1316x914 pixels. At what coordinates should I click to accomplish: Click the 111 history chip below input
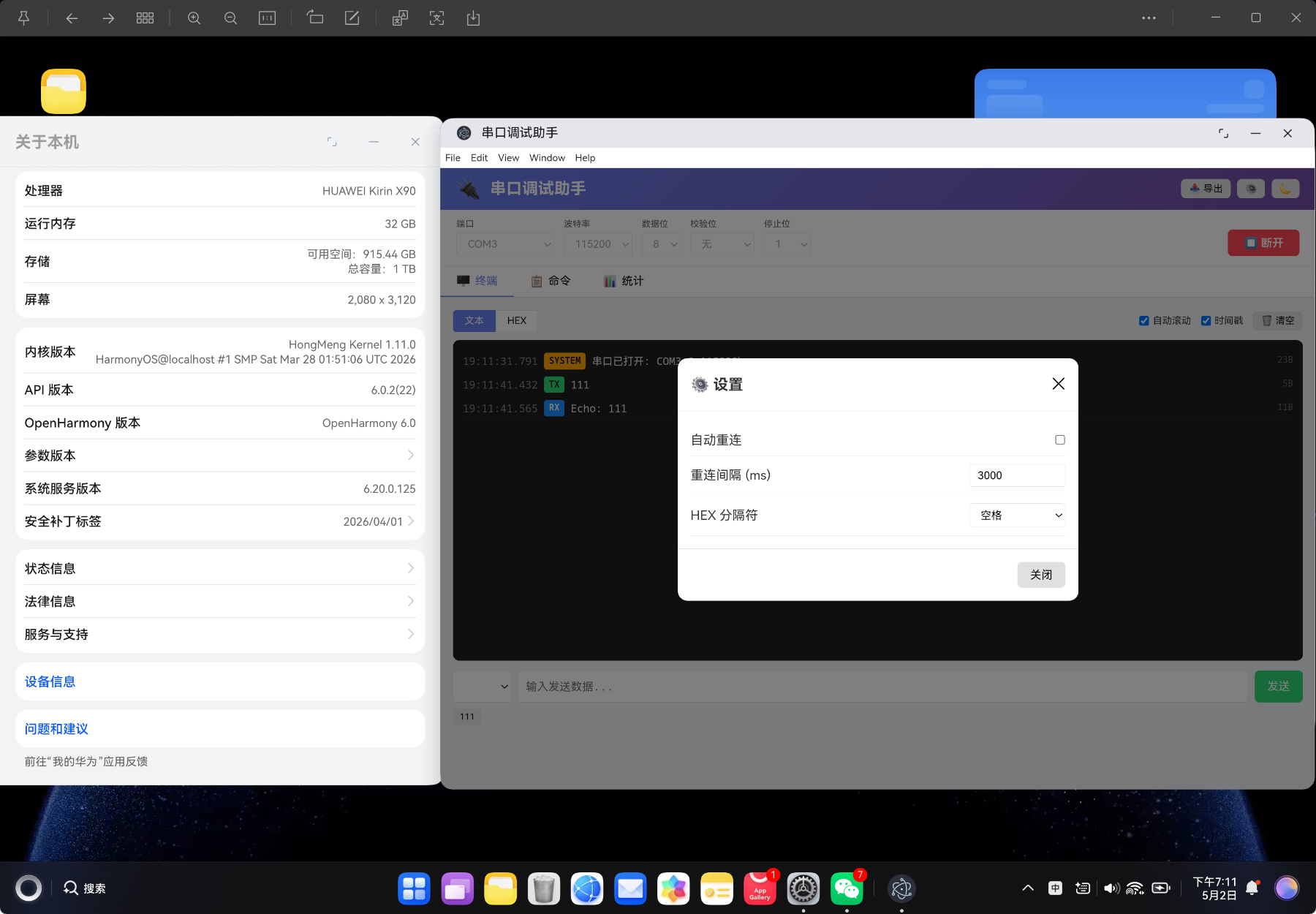467,717
